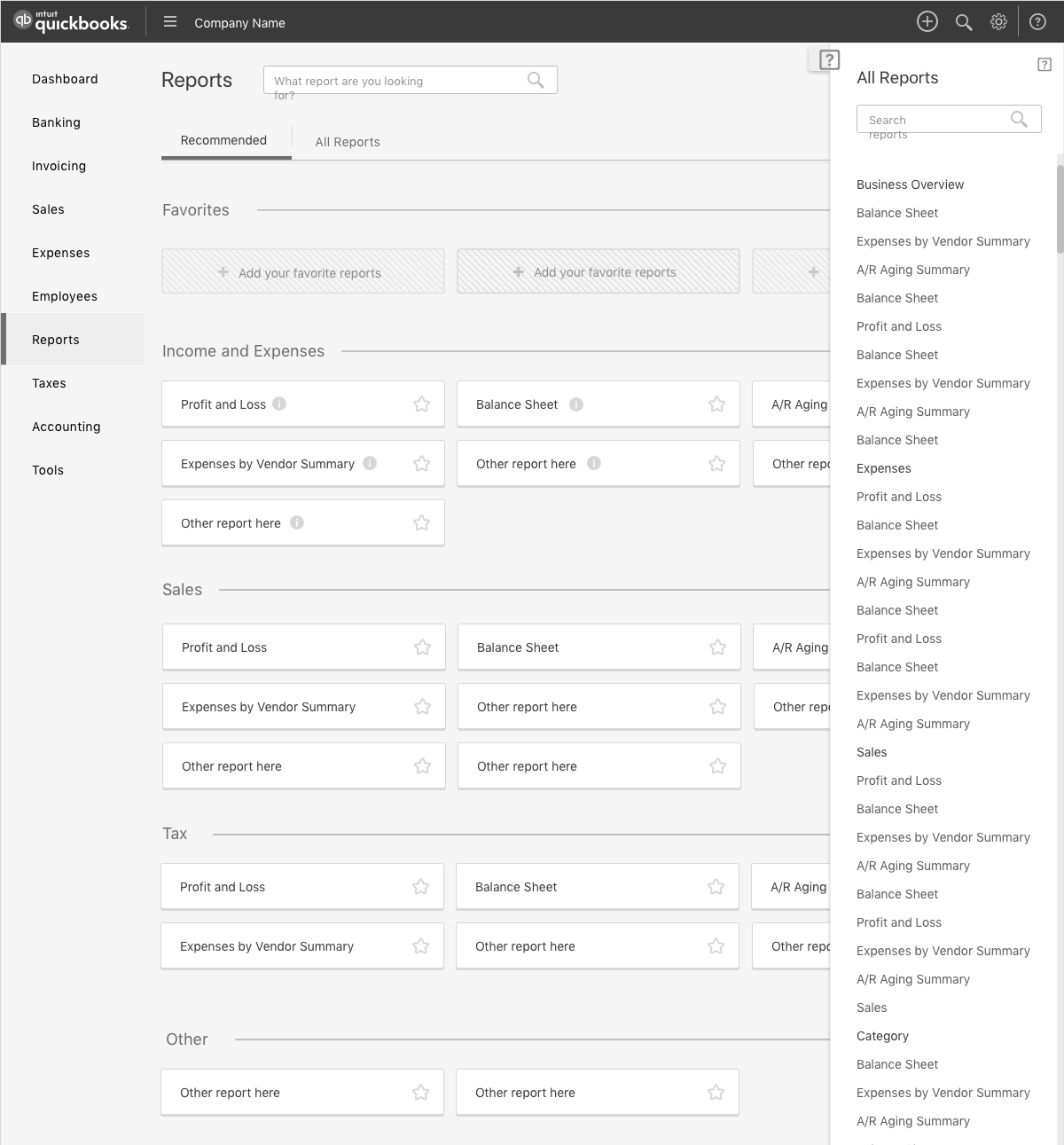The width and height of the screenshot is (1064, 1145).
Task: Open Taxes from the left sidebar
Action: 49,383
